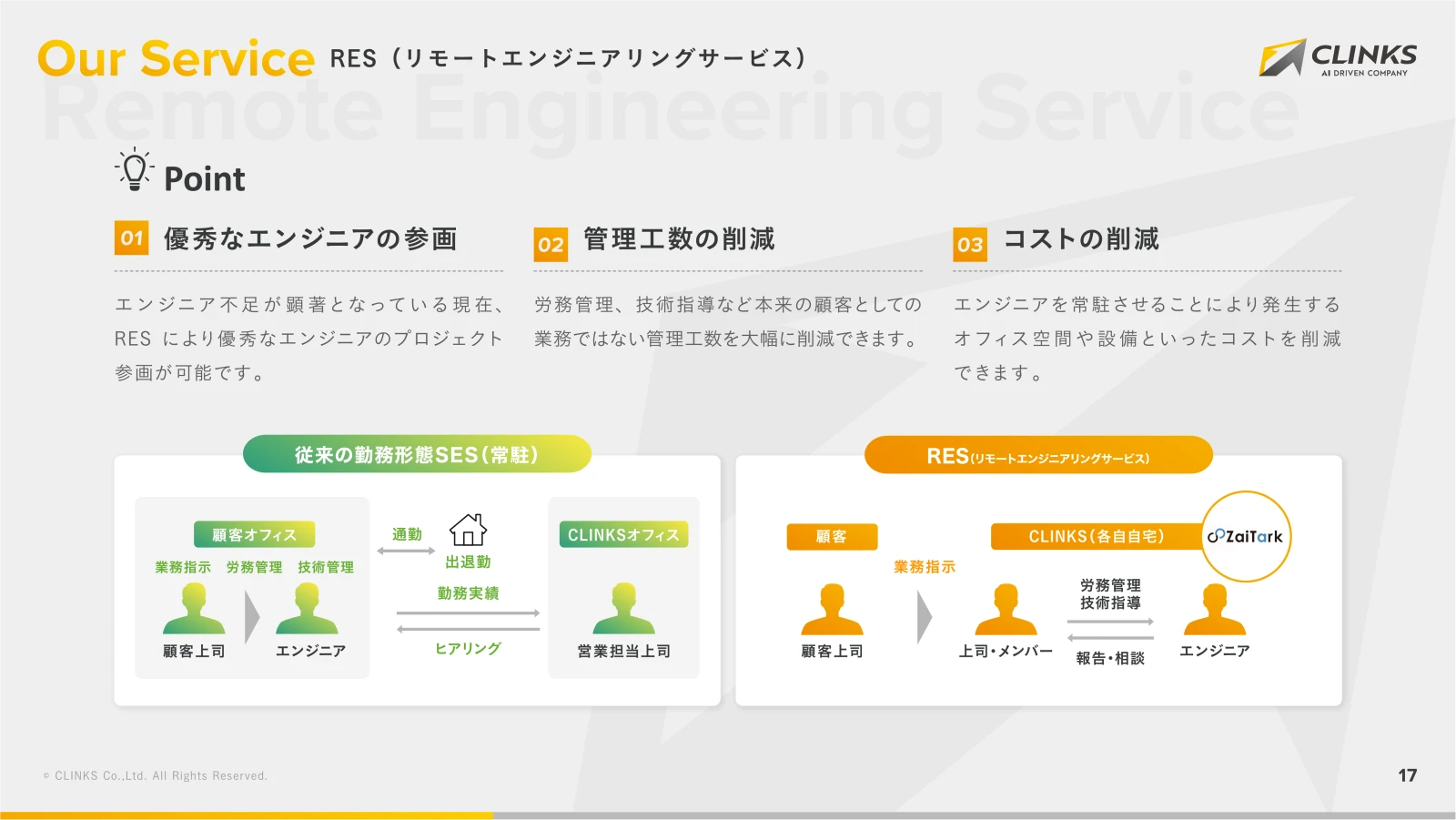Click the green エンジニア person icon
Viewport: 1456px width, 820px height.
307,608
